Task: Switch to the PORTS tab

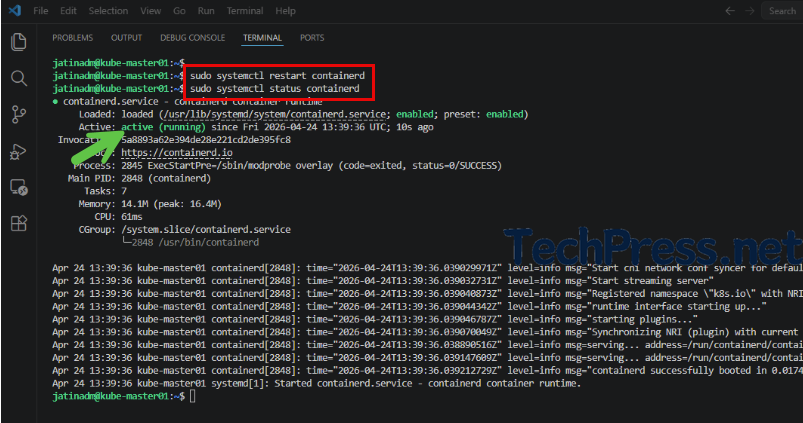Action: 312,38
